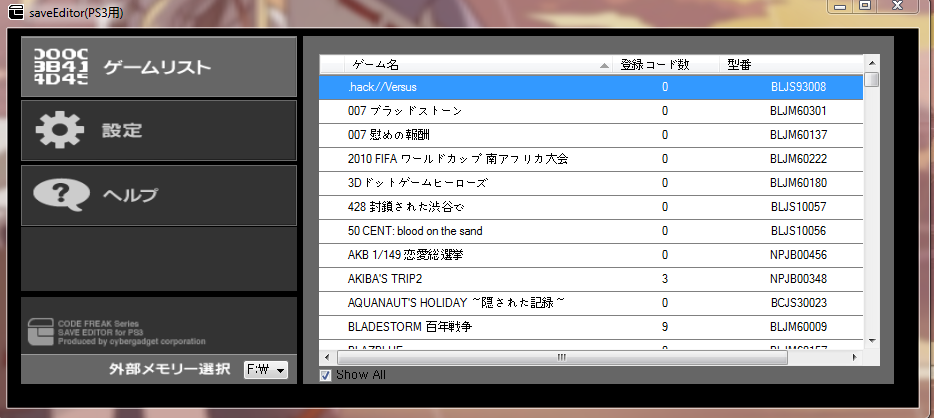Click the saveEditor title bar app icon
The width and height of the screenshot is (934, 418).
coord(15,12)
